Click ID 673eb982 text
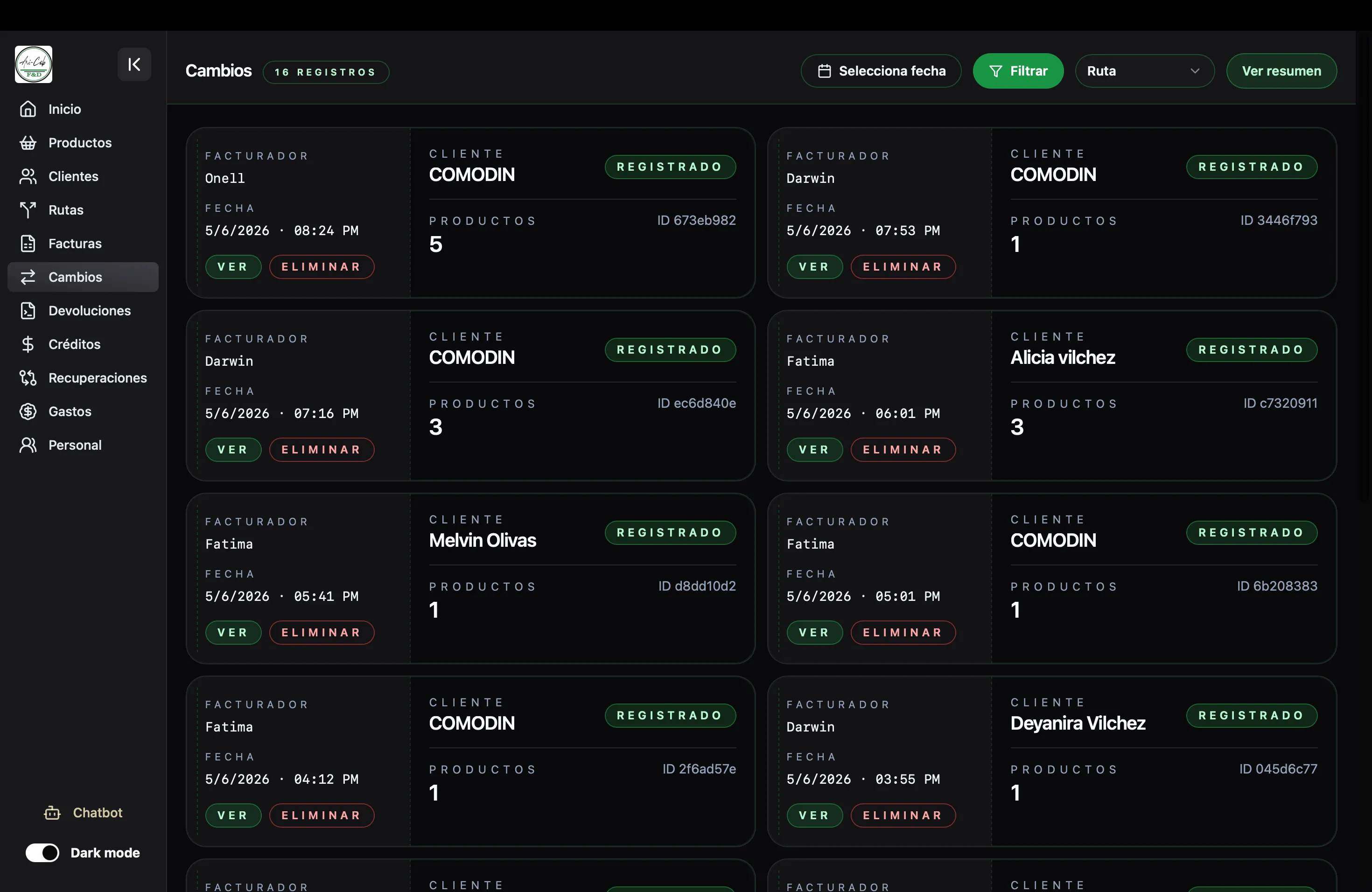Screen dimensions: 1372x892 [x=696, y=220]
